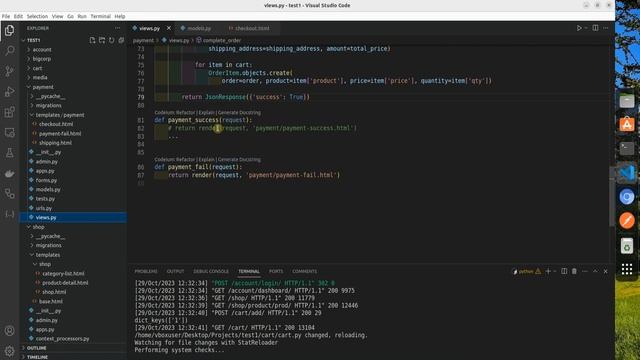The height and width of the screenshot is (360, 640).
Task: Open the Codeium braces view
Action: pyautogui.click(x=9, y=214)
